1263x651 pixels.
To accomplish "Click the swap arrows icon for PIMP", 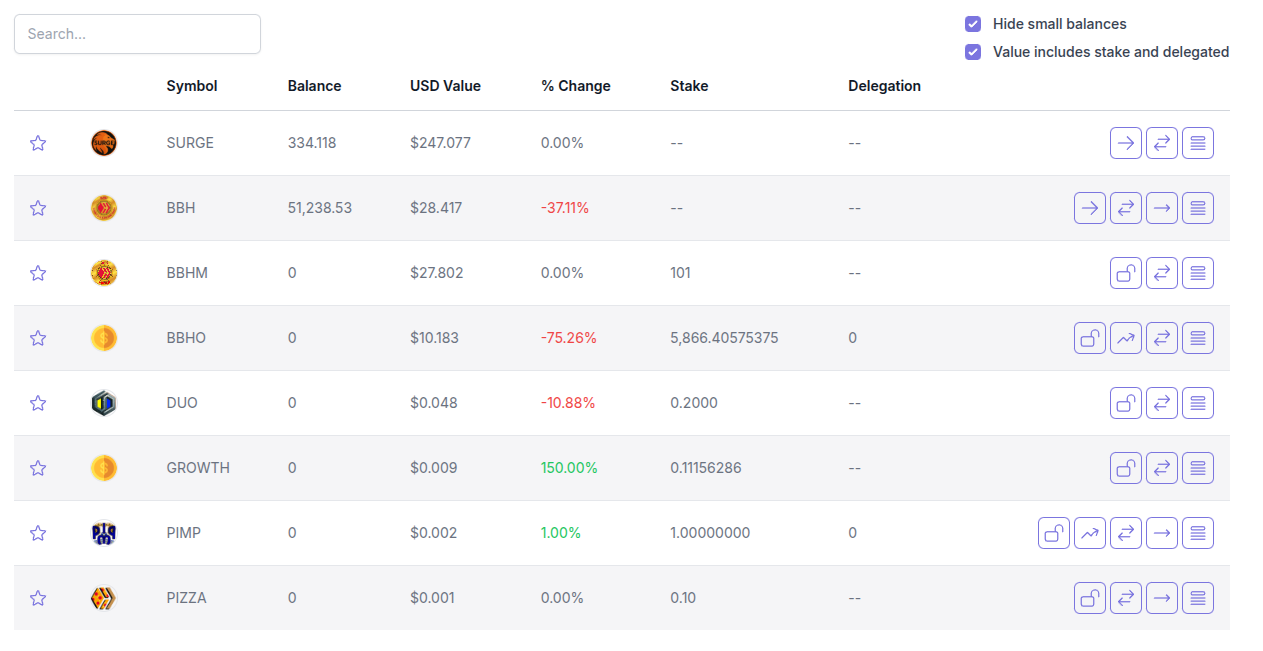I will tap(1126, 533).
